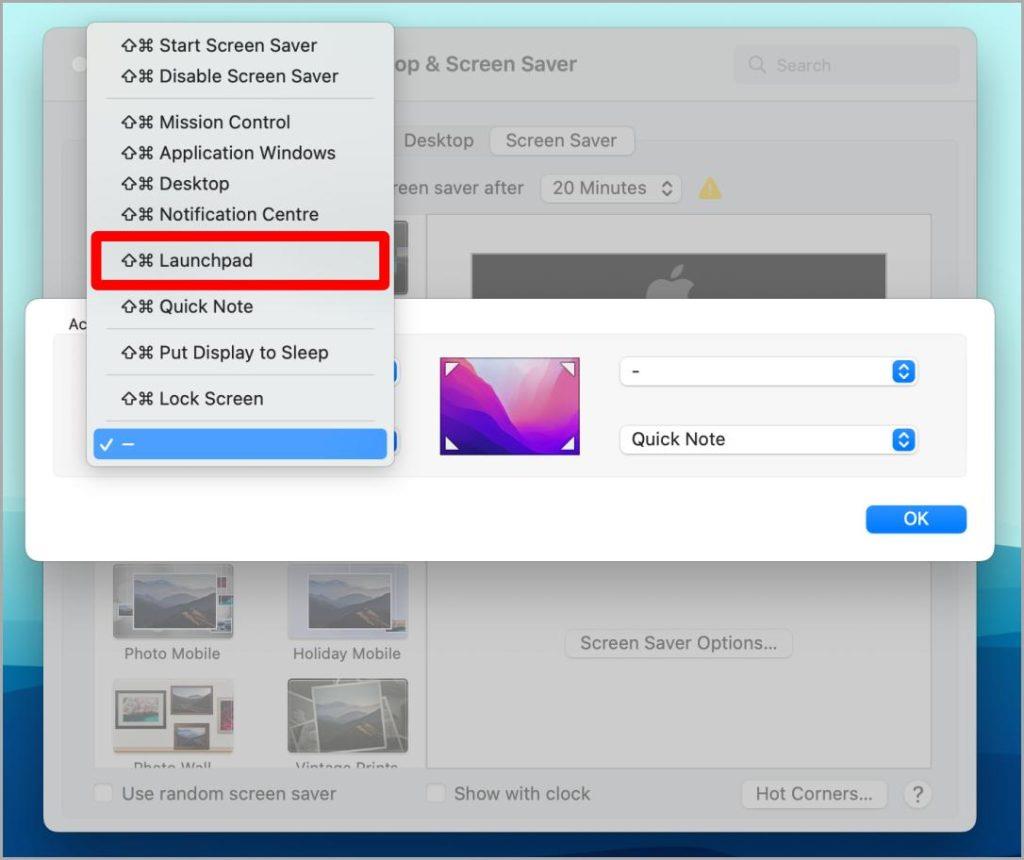Screen dimensions: 1024x860
Task: Choose Launchpad from the hot corner menu
Action: pos(240,261)
